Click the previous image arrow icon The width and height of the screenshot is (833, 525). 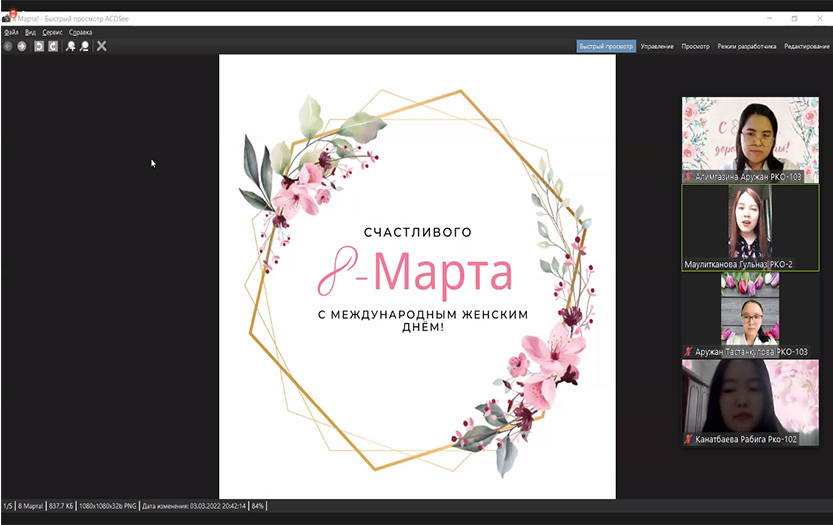coord(8,46)
